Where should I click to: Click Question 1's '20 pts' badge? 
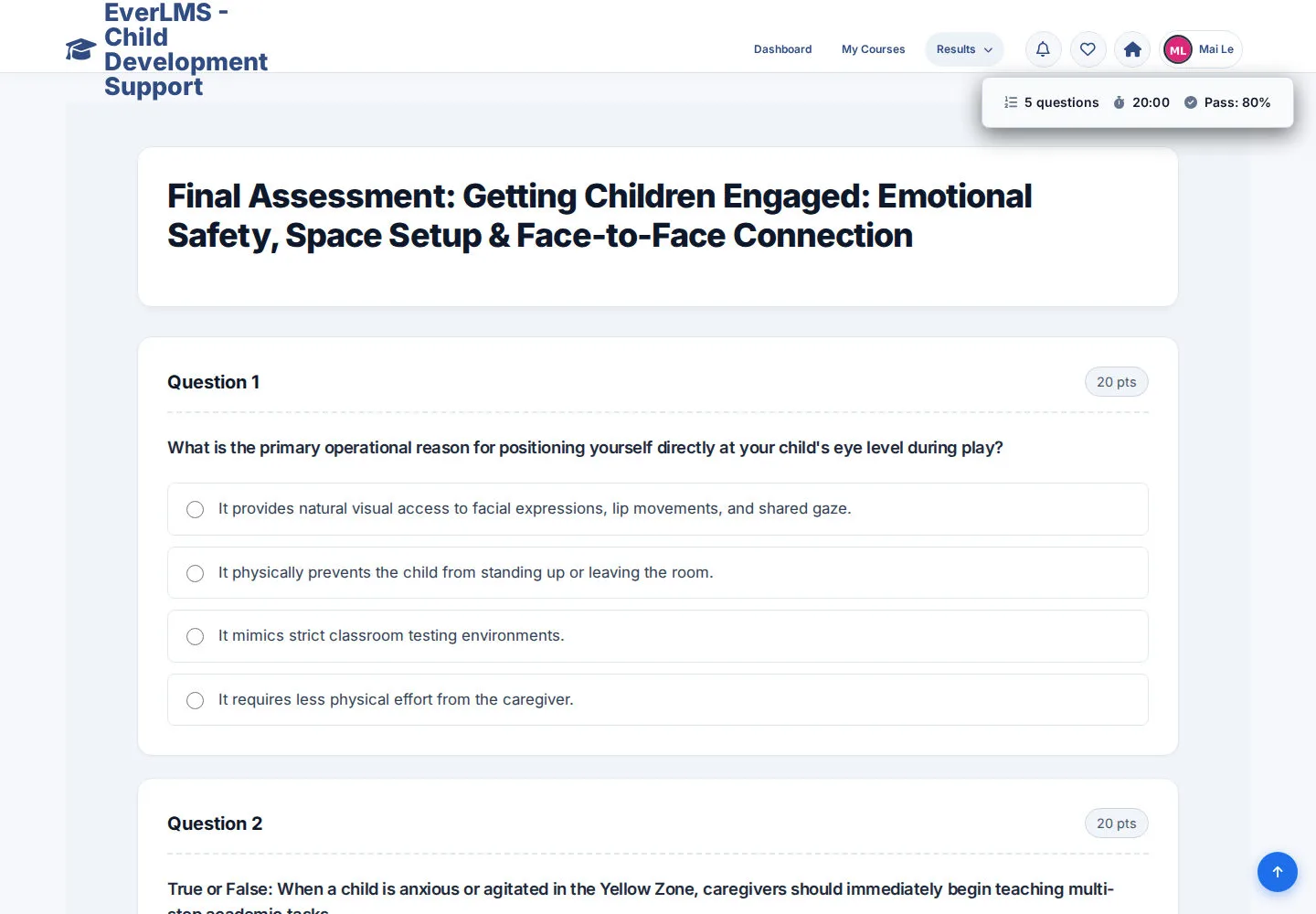click(x=1117, y=382)
